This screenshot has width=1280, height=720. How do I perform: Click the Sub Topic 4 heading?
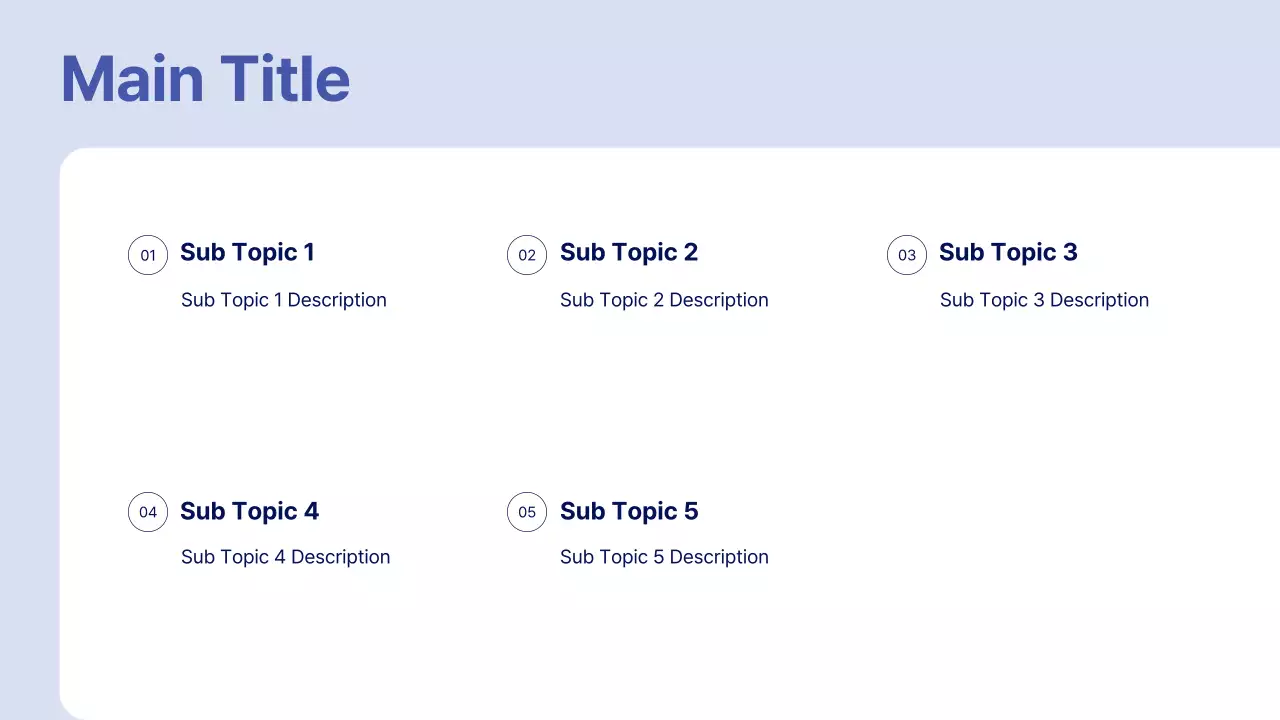[249, 511]
